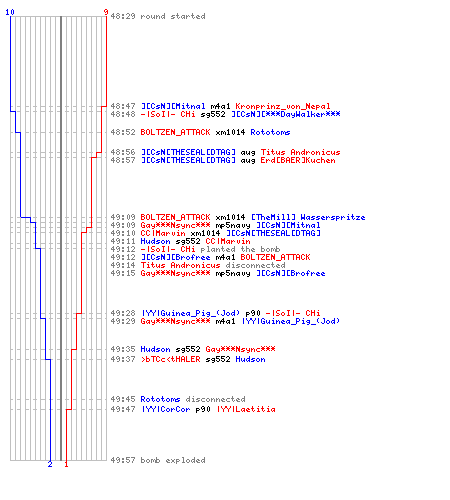Select 'Titus Andronicus disconnected' event
Image resolution: width=450 pixels, height=500 pixels.
point(213,265)
